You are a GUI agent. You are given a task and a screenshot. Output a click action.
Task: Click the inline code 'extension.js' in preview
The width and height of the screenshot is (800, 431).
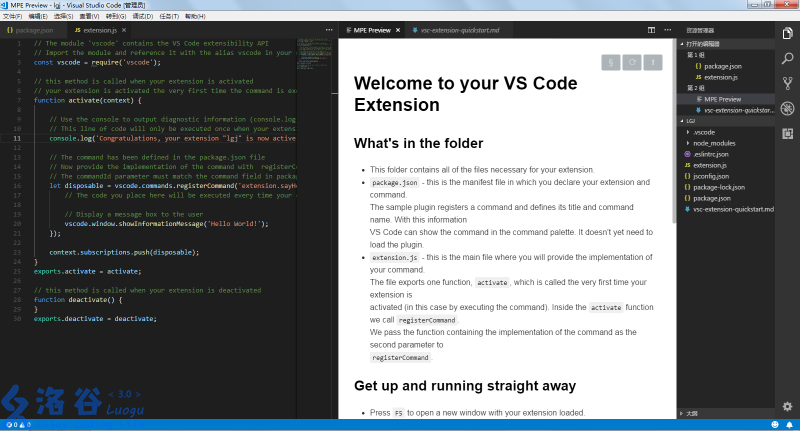[x=394, y=258]
